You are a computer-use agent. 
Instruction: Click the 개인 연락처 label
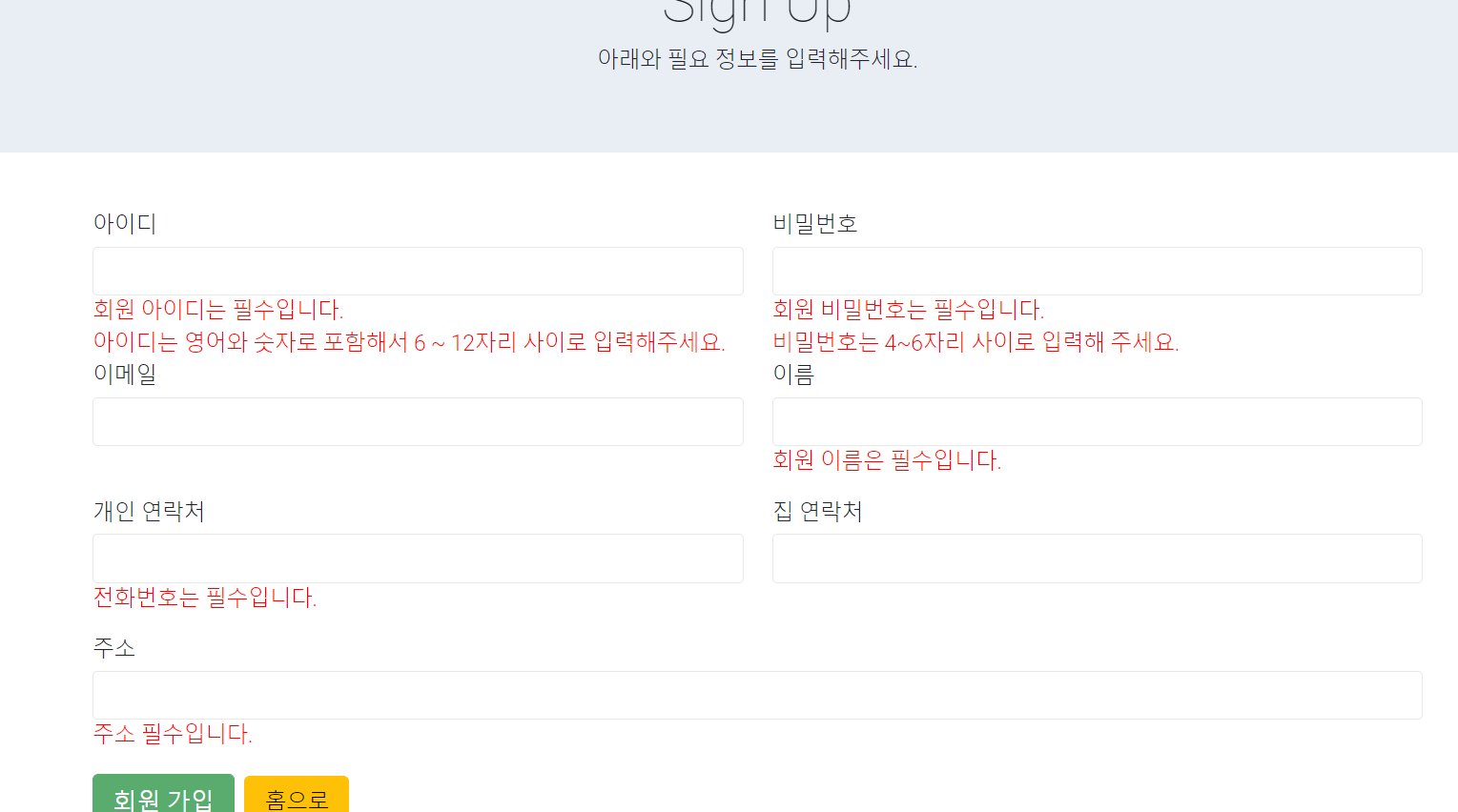click(x=148, y=512)
